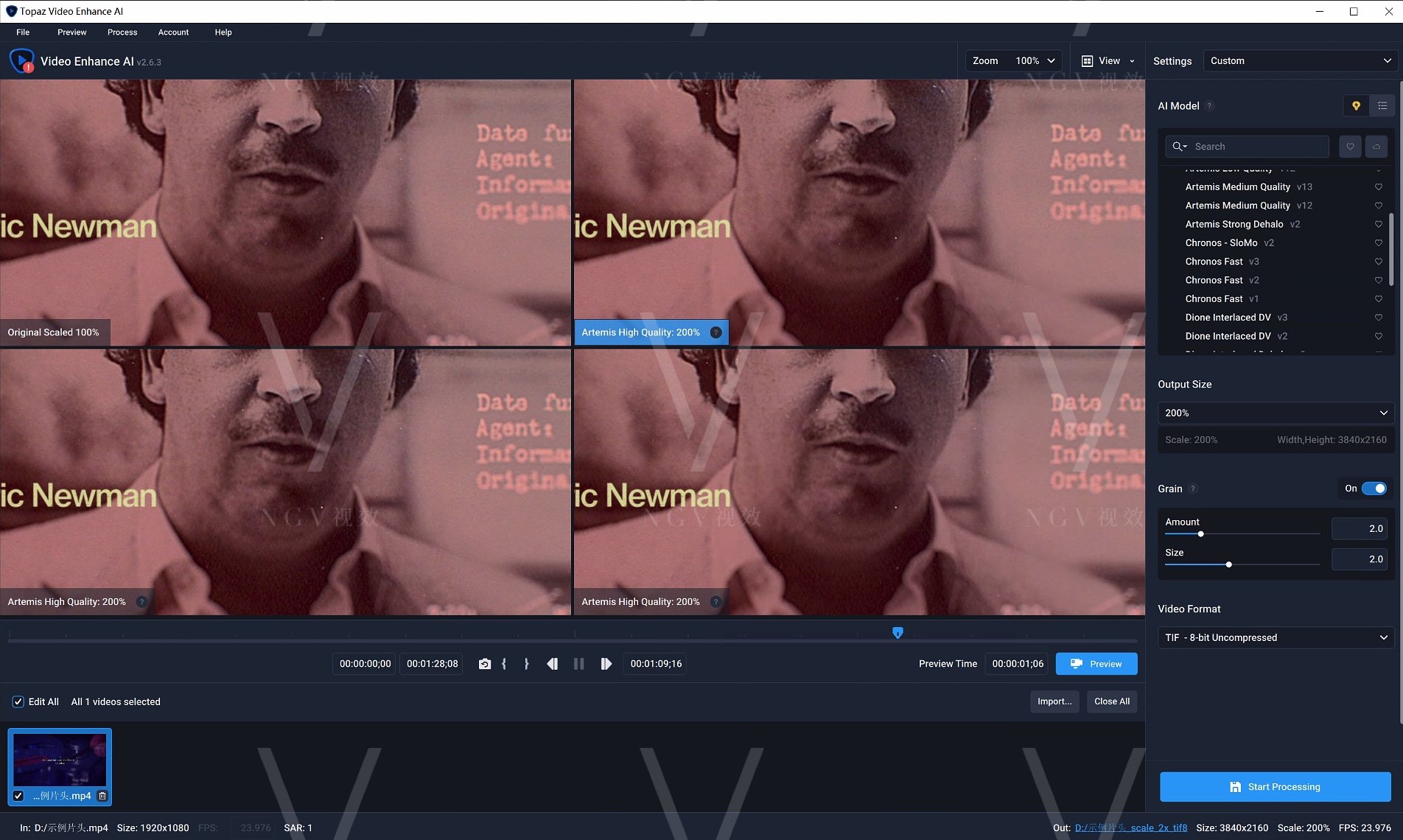Favorite Chronos Fast v2 model

pos(1379,280)
